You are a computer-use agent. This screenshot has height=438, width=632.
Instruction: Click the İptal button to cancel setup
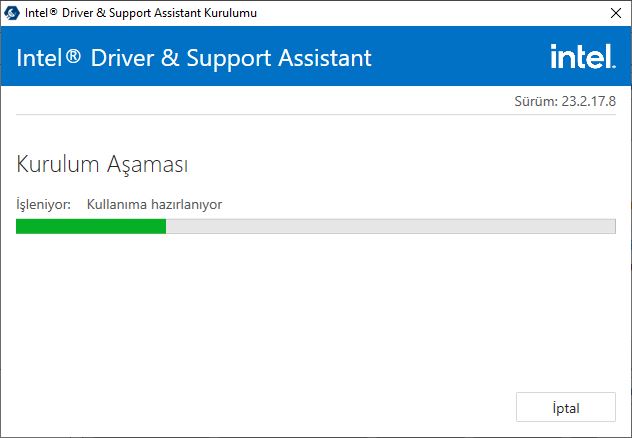[565, 407]
